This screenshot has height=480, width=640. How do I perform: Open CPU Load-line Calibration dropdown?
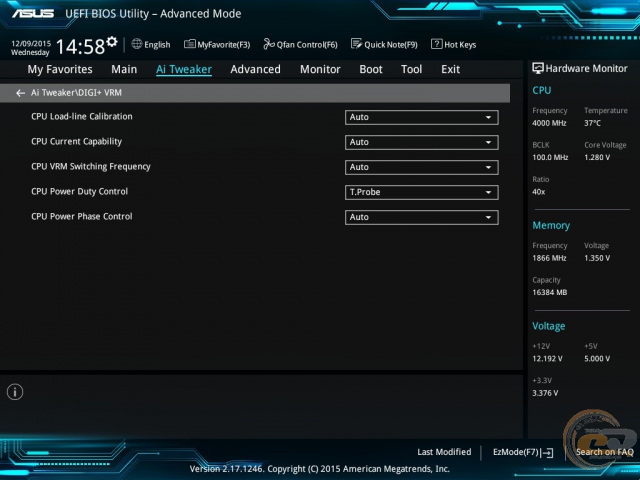point(421,117)
